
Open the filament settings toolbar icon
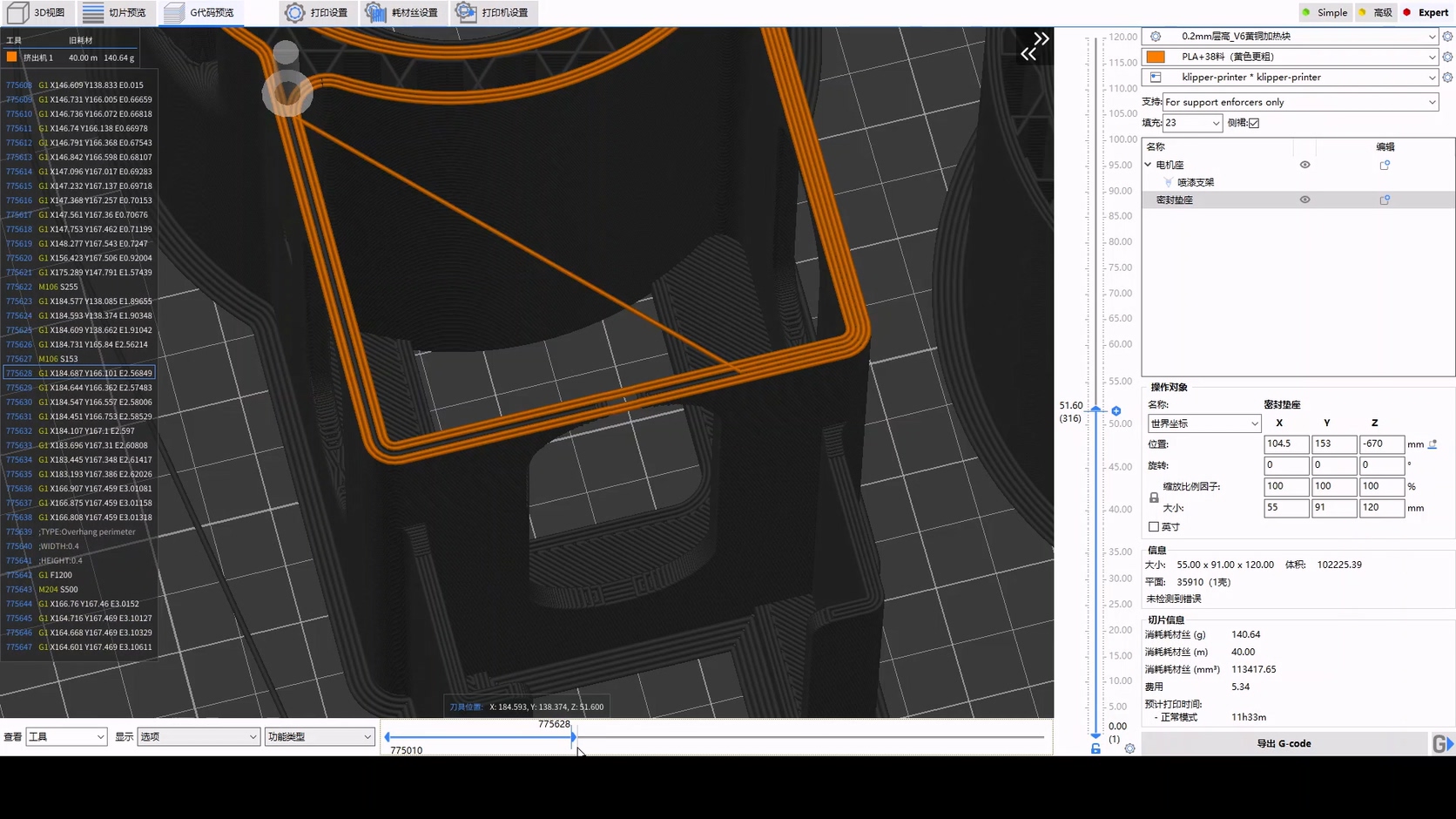click(x=376, y=12)
